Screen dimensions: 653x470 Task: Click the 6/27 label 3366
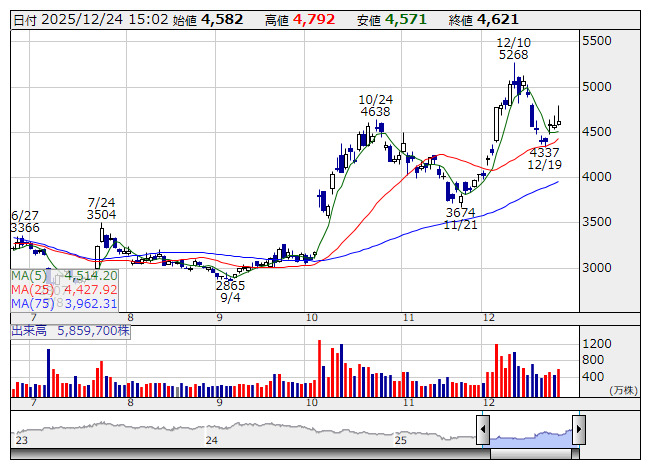point(26,228)
